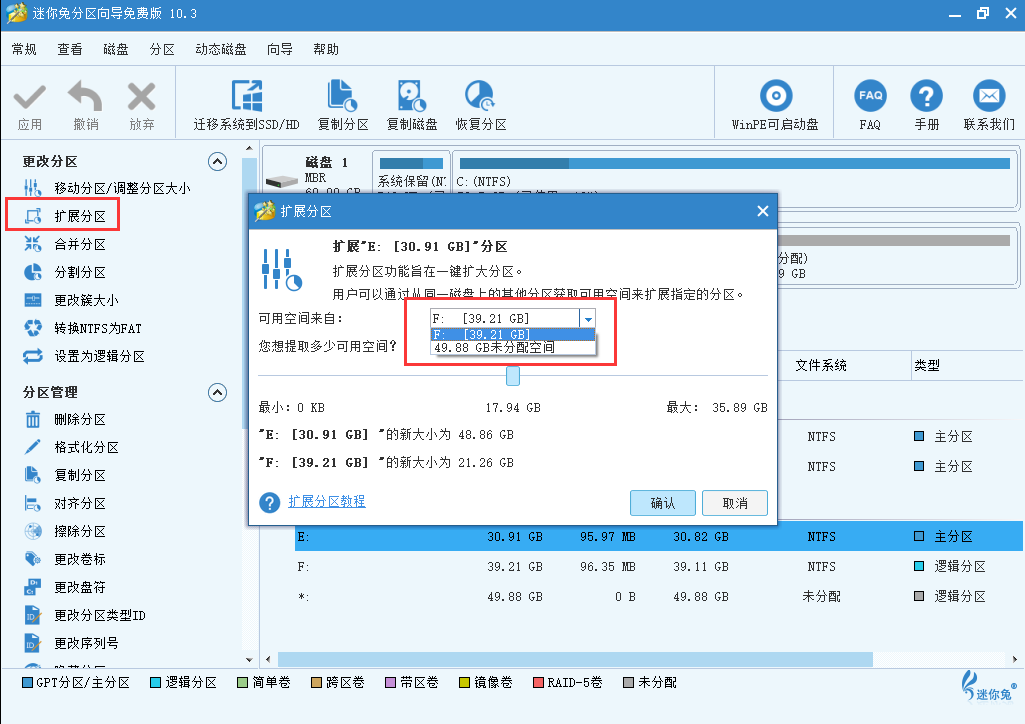Click the free space slider handle
1025x724 pixels.
[x=513, y=376]
